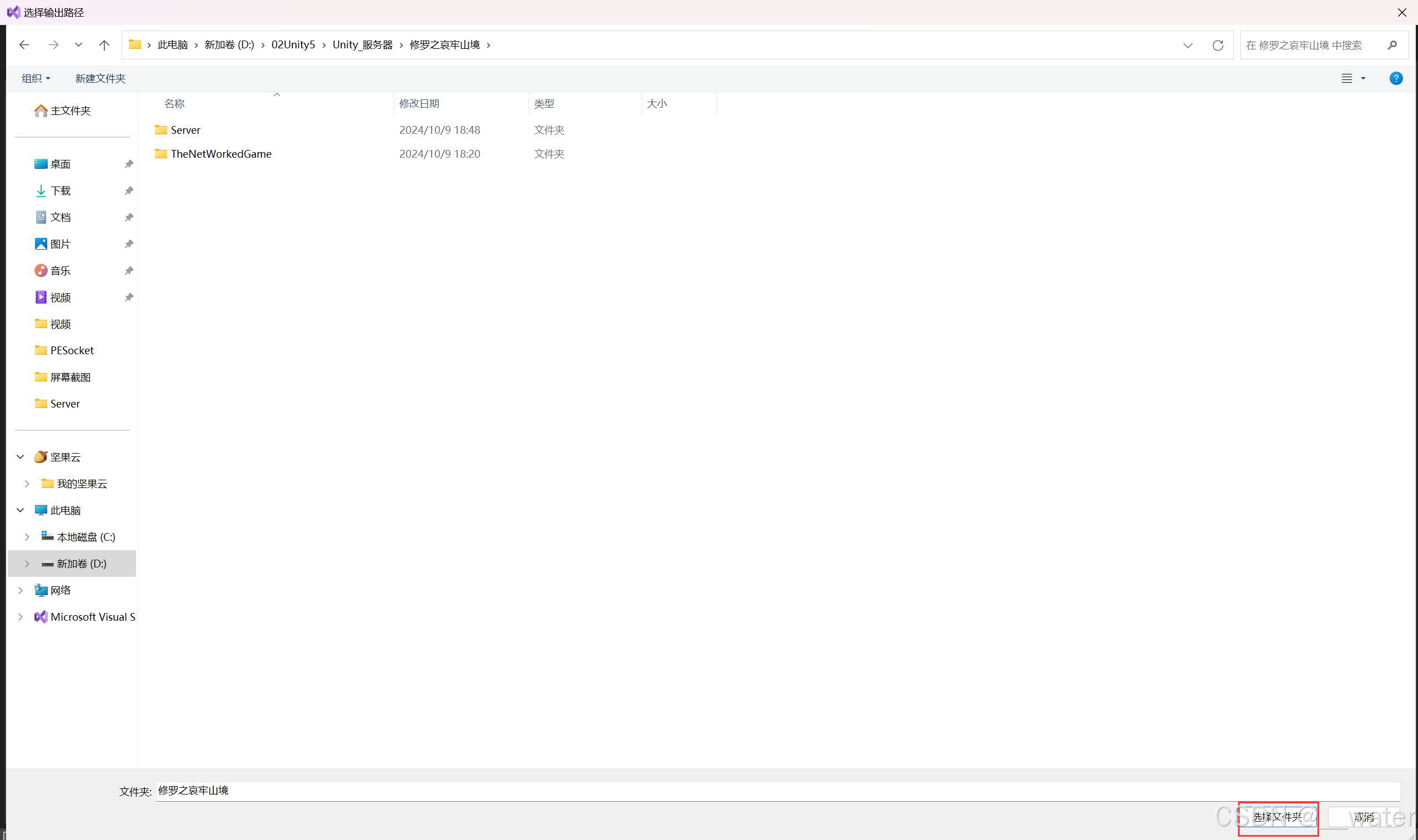Change the view layout icon

(x=1346, y=78)
